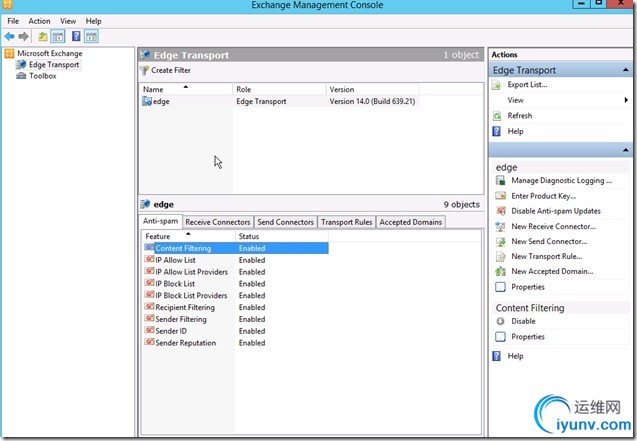Viewport: 637px width, 441px height.
Task: Click the Manage Diagnostic Logging icon
Action: point(500,181)
